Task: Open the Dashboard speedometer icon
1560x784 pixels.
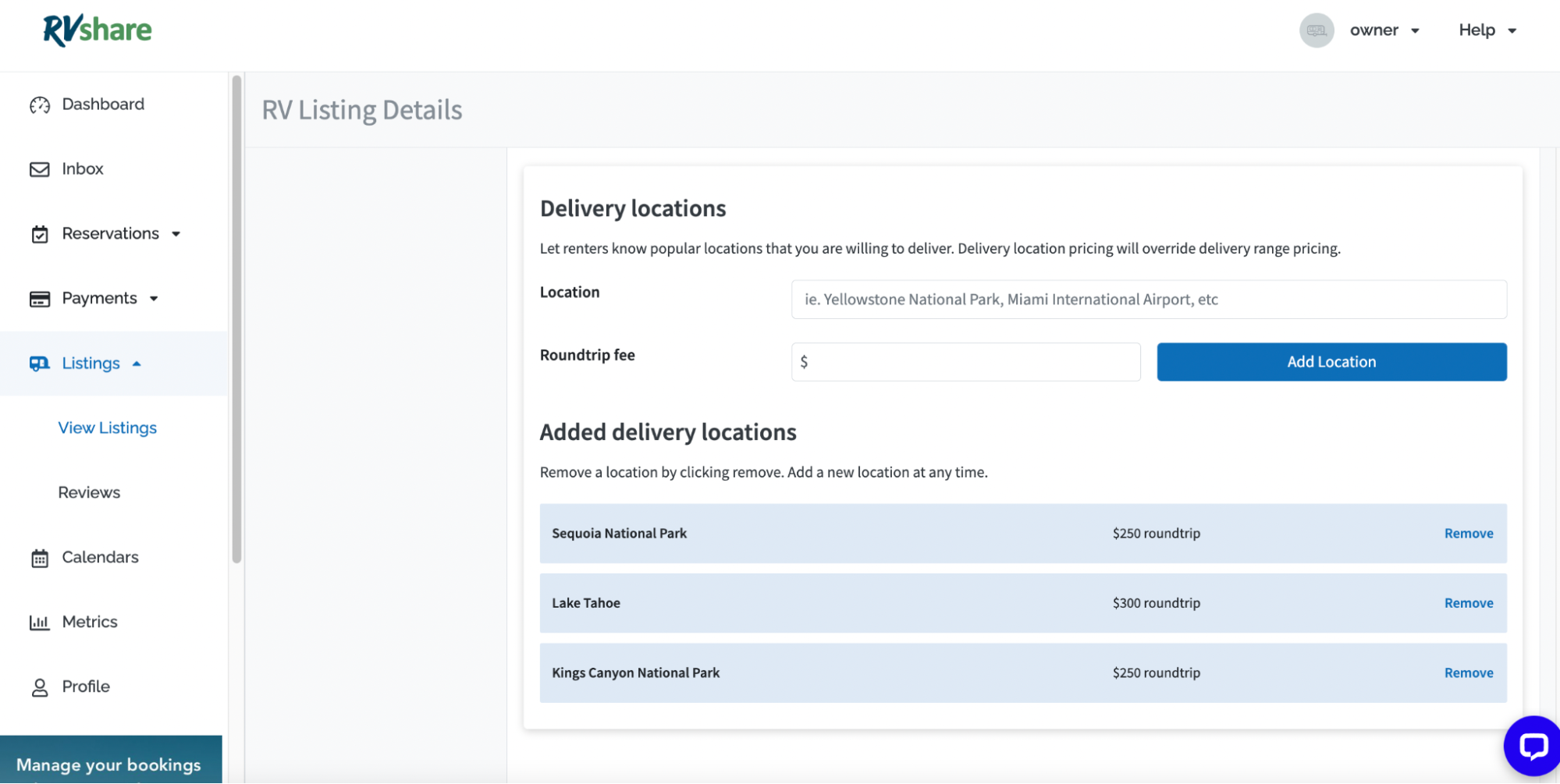Action: coord(40,104)
